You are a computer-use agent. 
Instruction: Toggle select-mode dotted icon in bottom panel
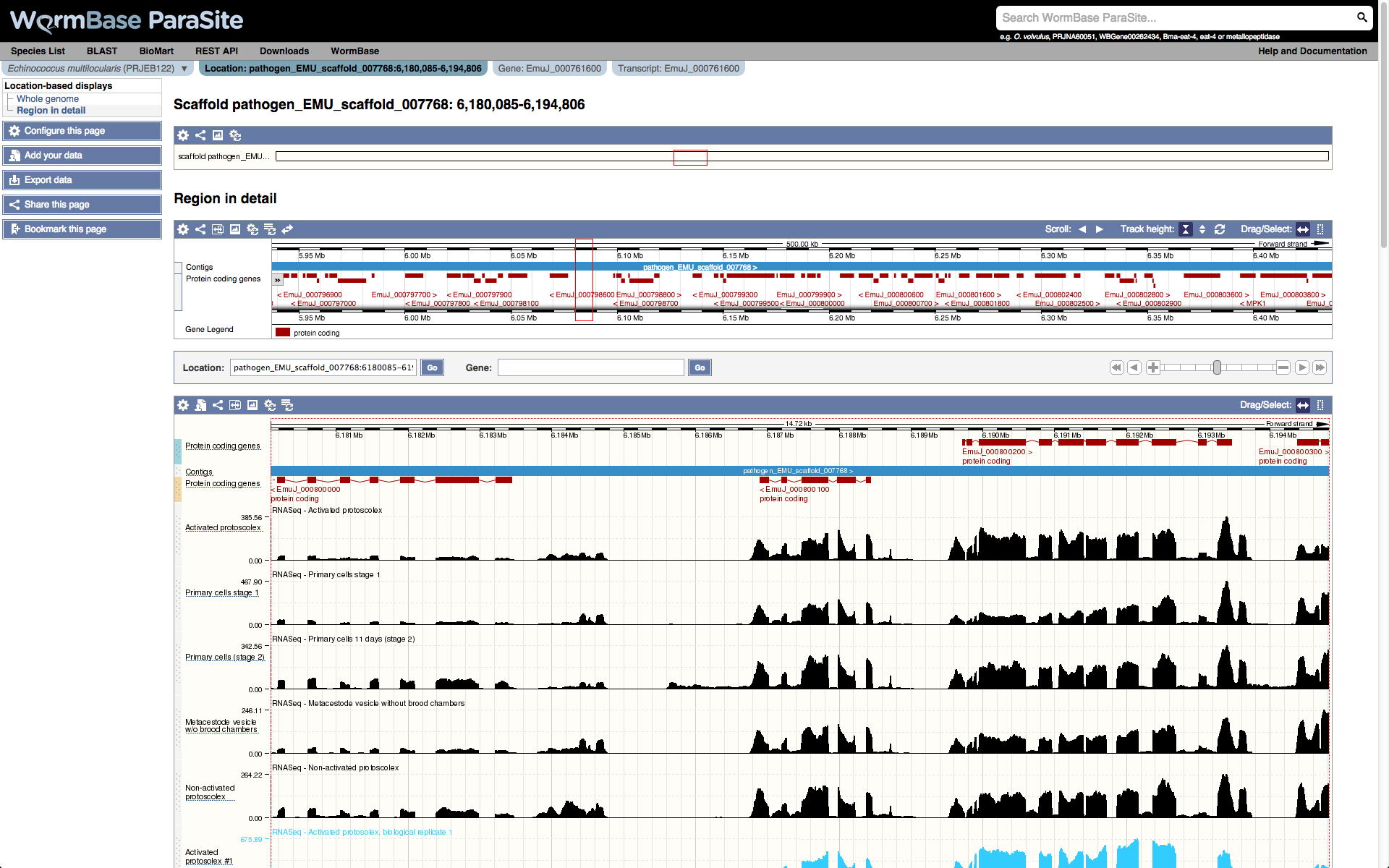[x=1320, y=405]
